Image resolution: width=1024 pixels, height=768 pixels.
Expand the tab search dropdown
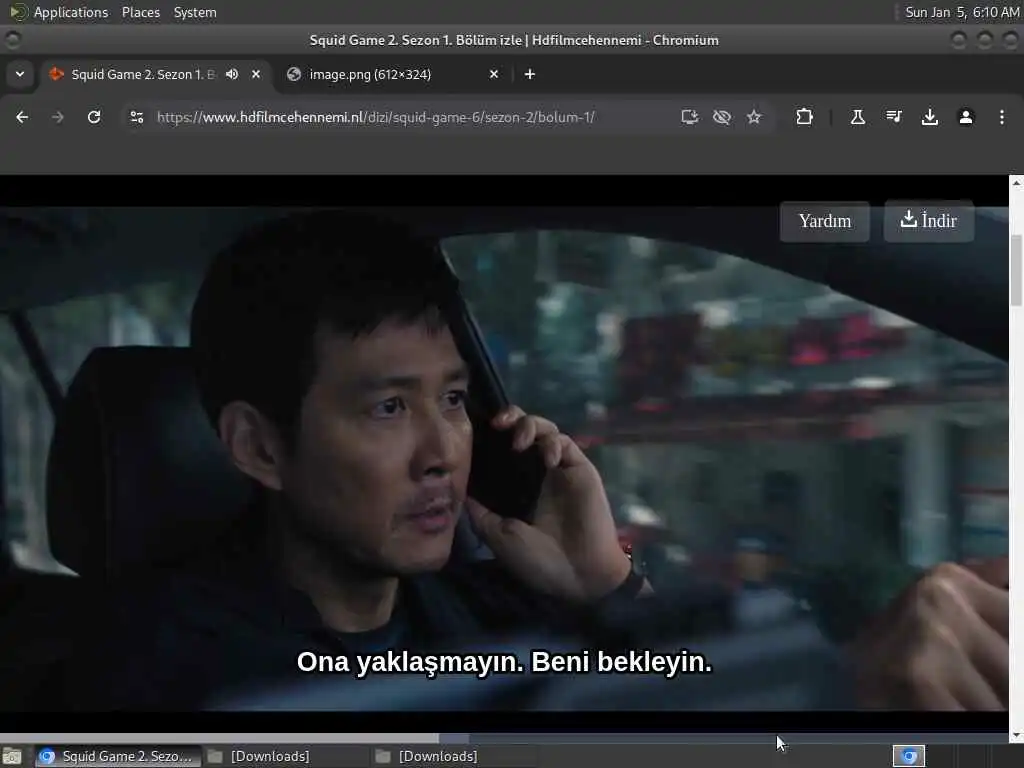point(20,74)
